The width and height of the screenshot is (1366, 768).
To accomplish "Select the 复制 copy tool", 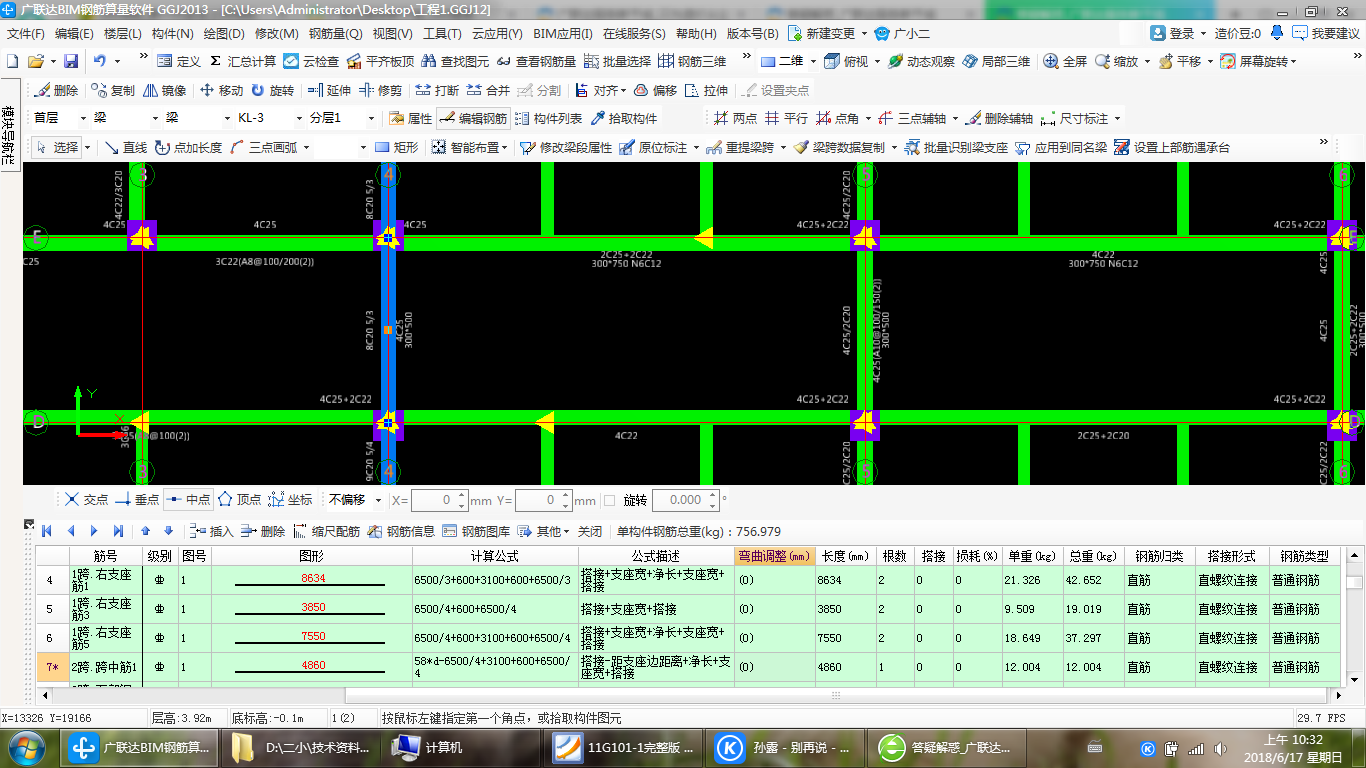I will [x=113, y=90].
